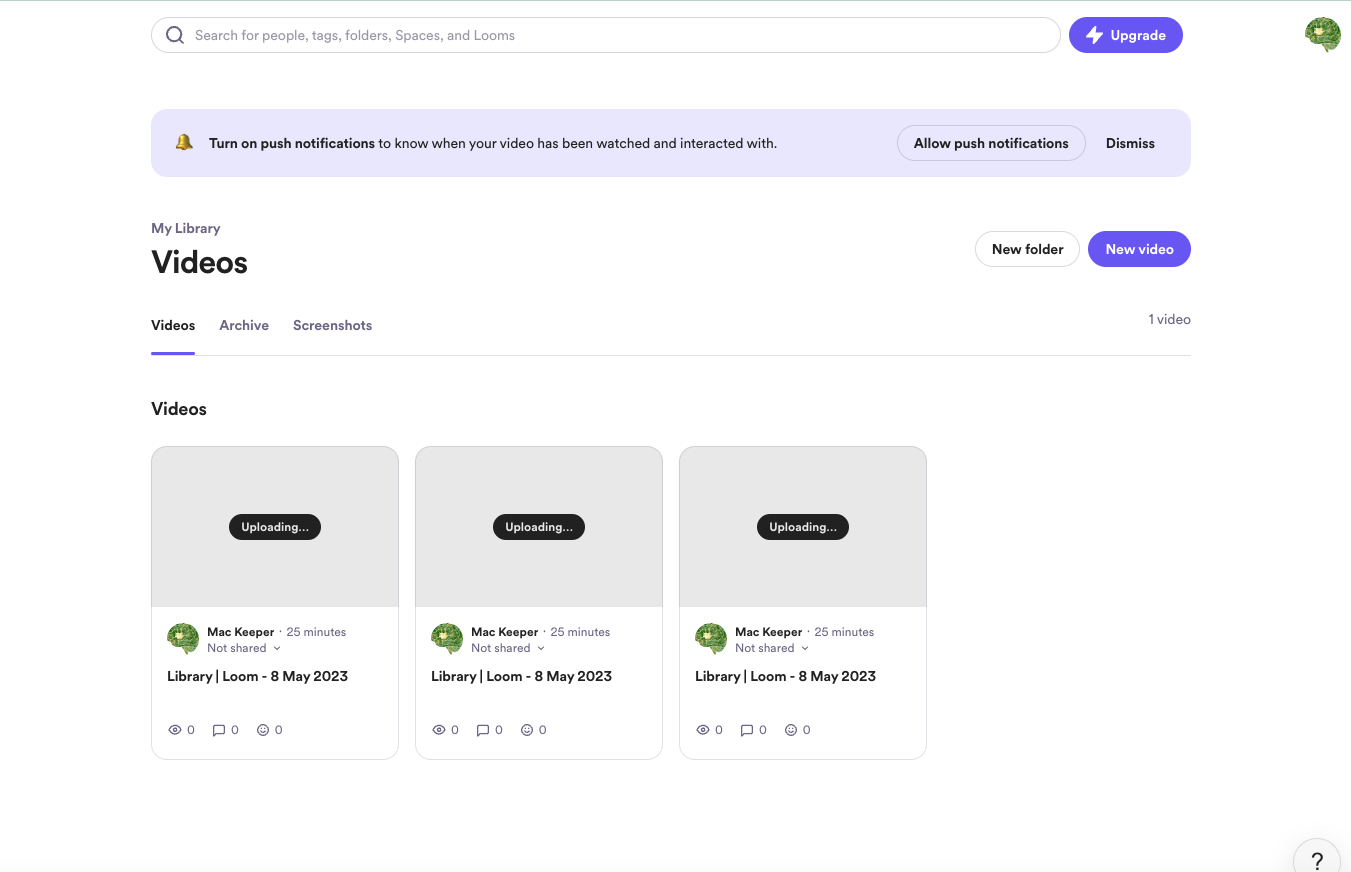Click the reactions smiley icon on the leftmost card
The image size is (1351, 872).
pos(263,730)
